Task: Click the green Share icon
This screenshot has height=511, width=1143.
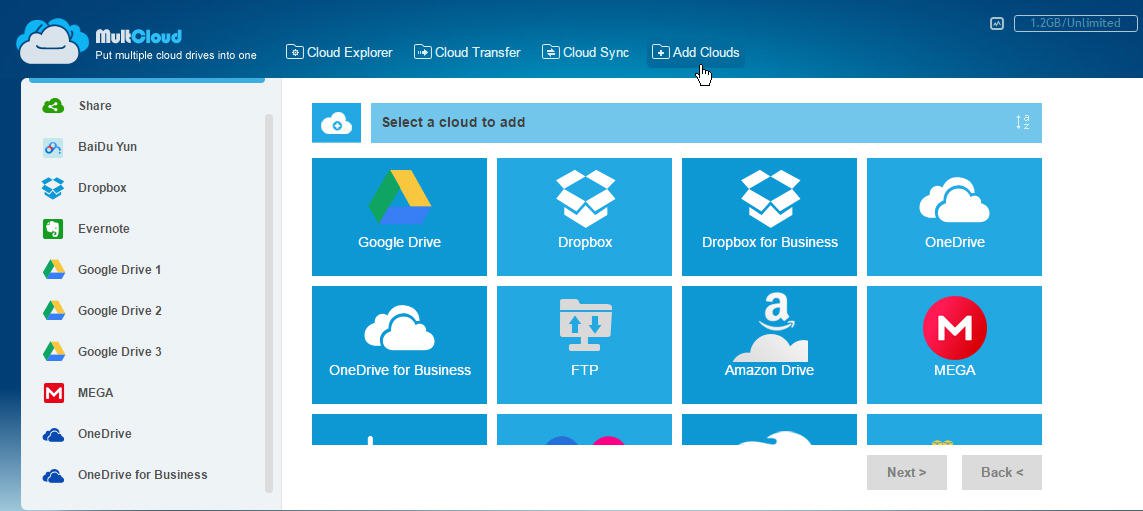Action: click(53, 106)
